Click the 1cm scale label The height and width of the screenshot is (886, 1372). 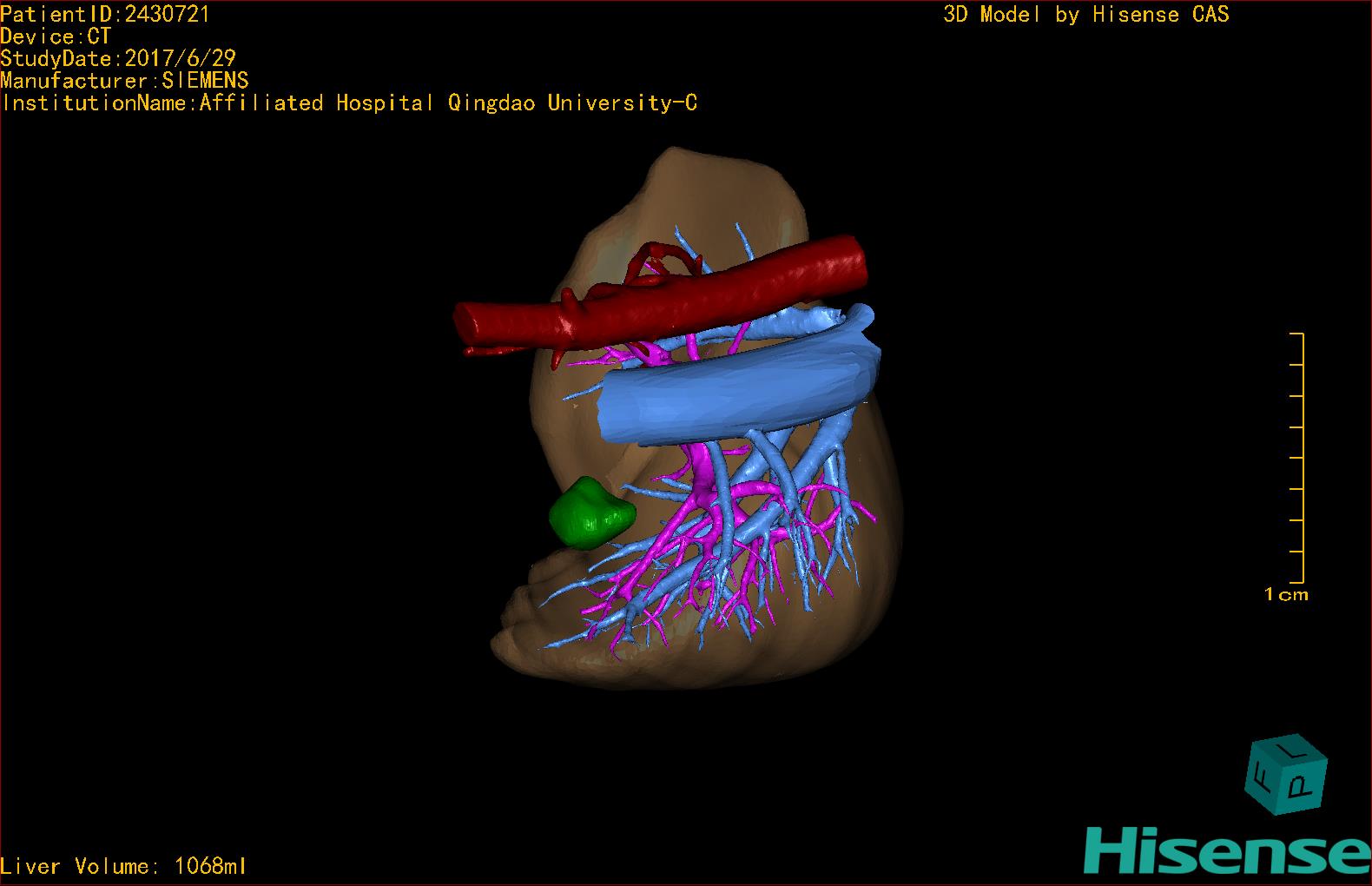click(x=1286, y=595)
